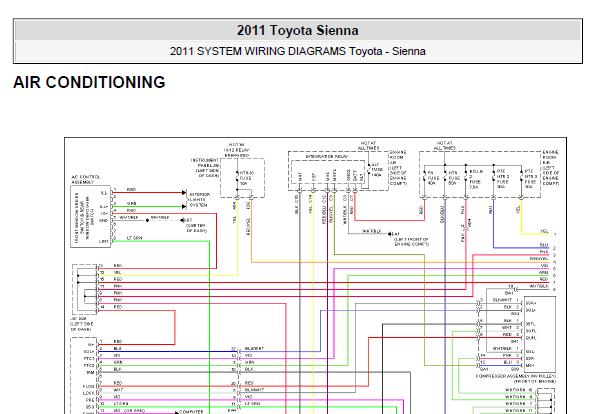The image size is (601, 414).
Task: Click the "WHT/BLK" wire label going to ground A1
Action: [372, 232]
